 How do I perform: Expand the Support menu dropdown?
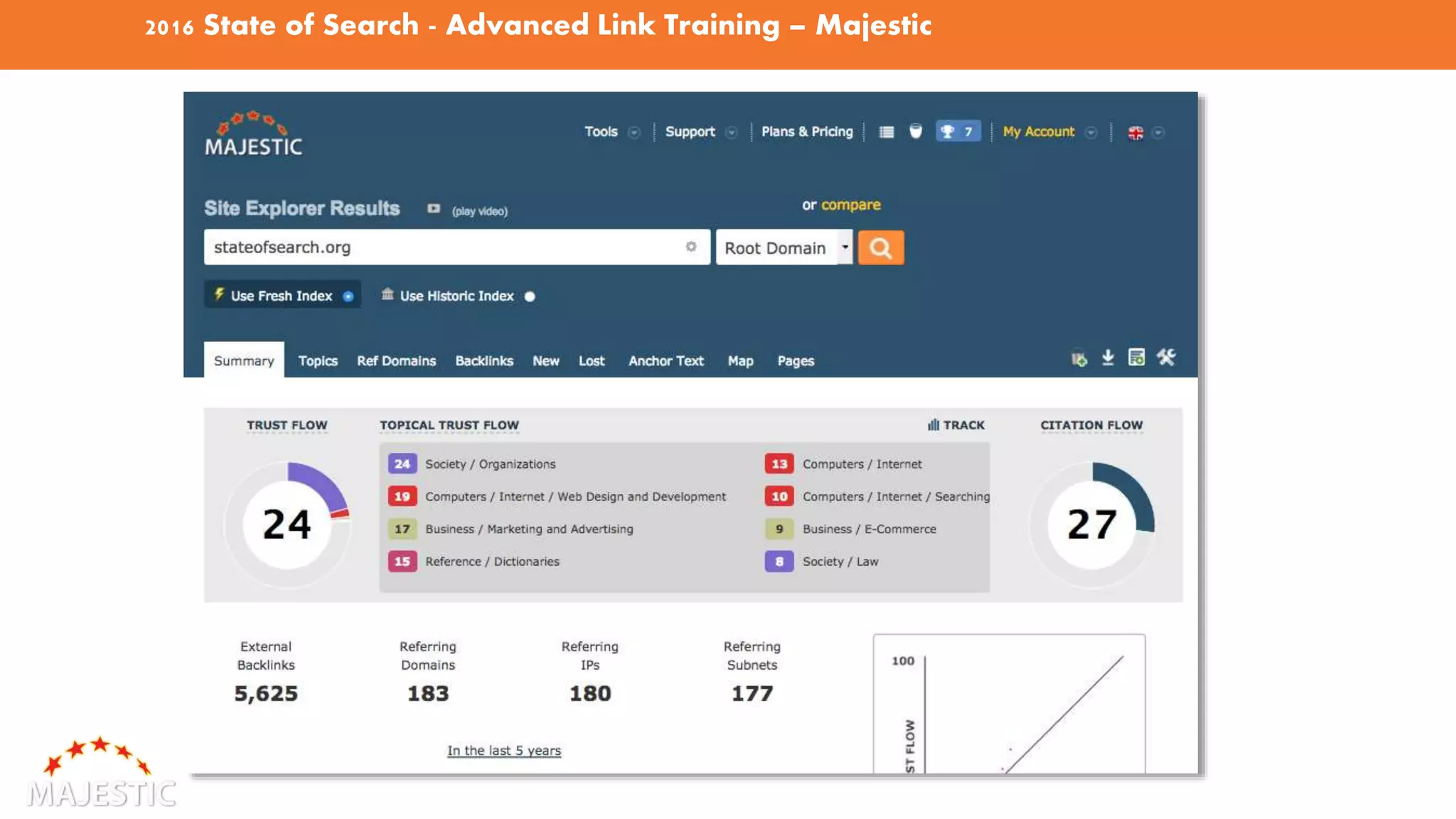(x=731, y=133)
